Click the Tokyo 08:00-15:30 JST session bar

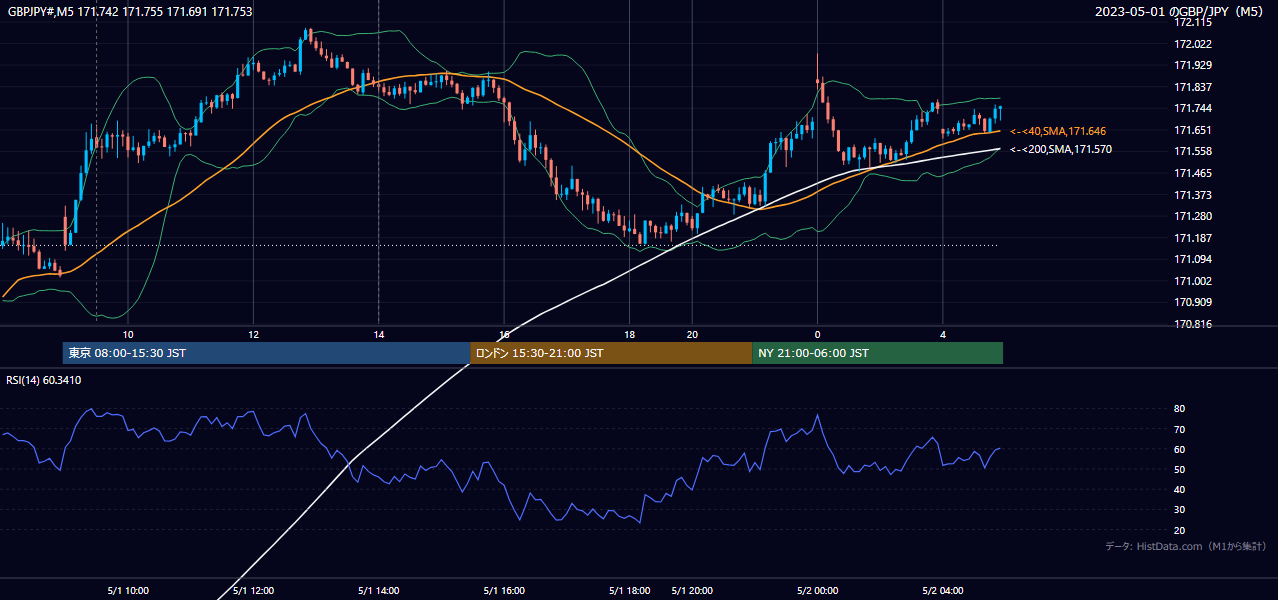[x=265, y=353]
